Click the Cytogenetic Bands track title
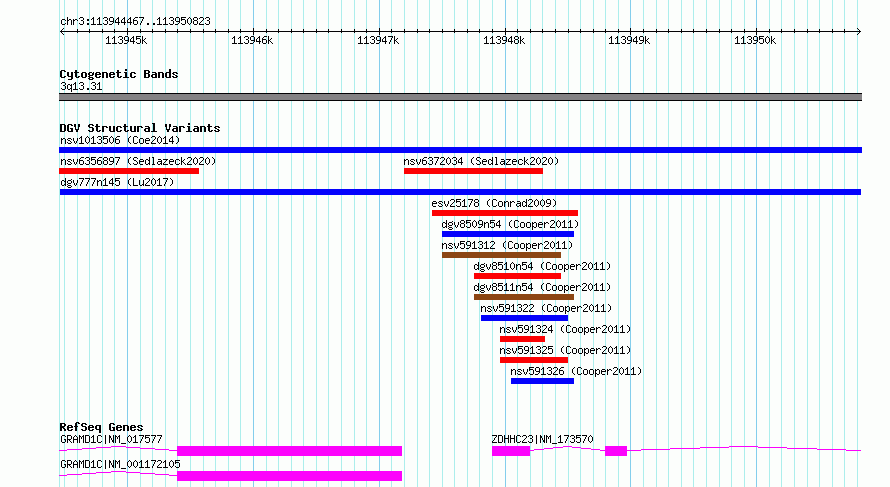This screenshot has height=487, width=890. tap(119, 74)
